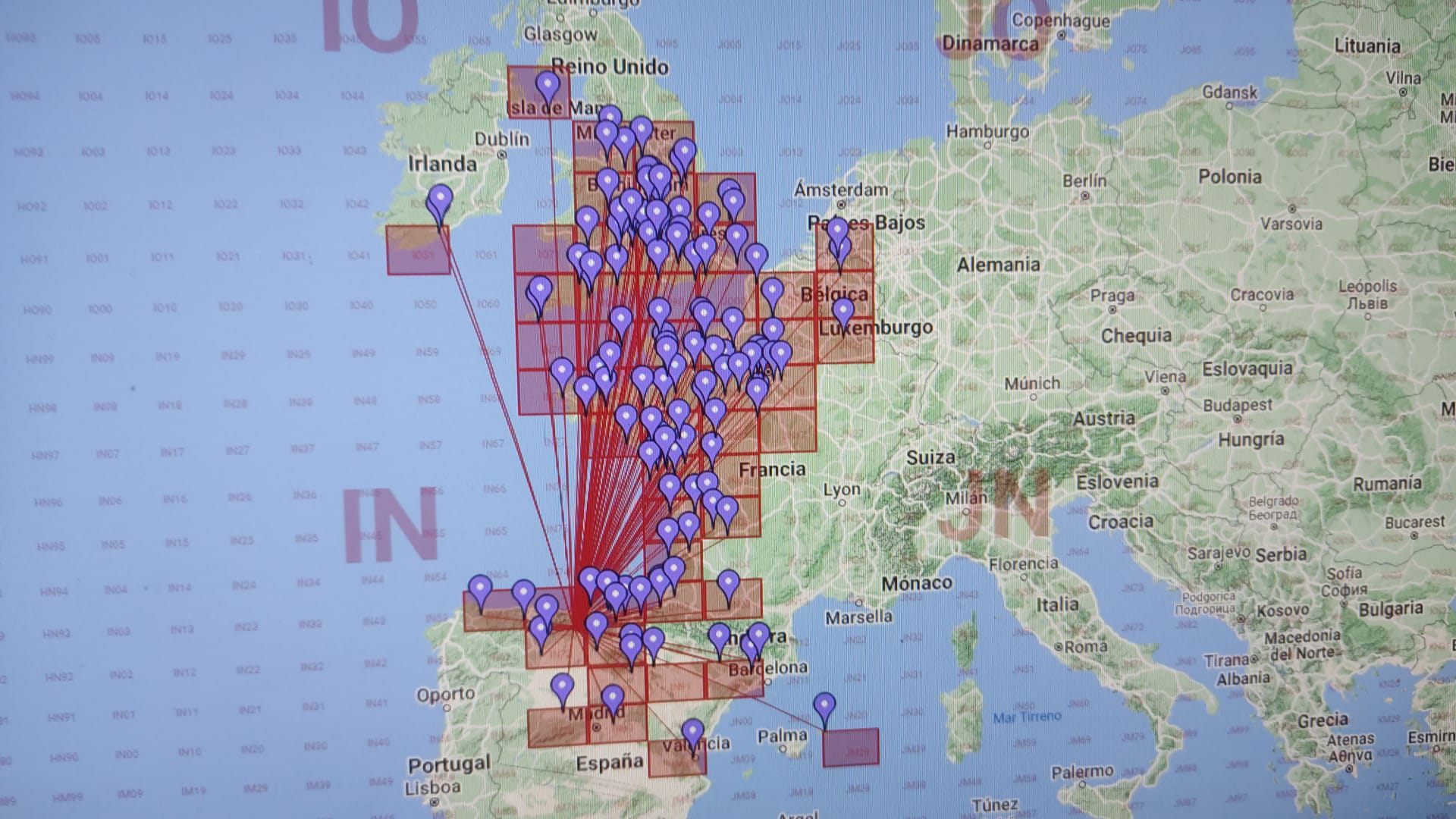
Task: Click the Barcelona city label
Action: (767, 669)
